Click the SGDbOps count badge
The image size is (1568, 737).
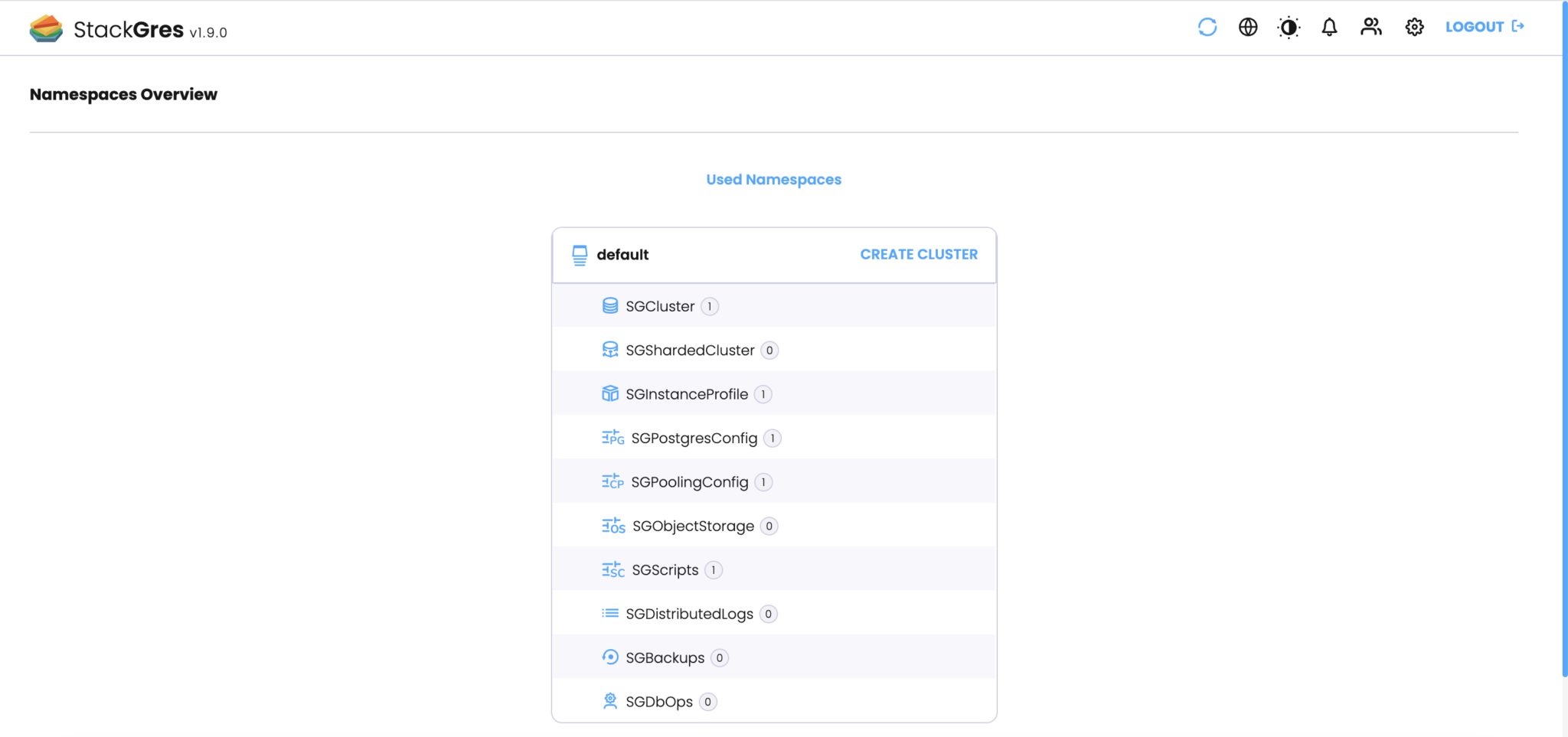[x=708, y=702]
